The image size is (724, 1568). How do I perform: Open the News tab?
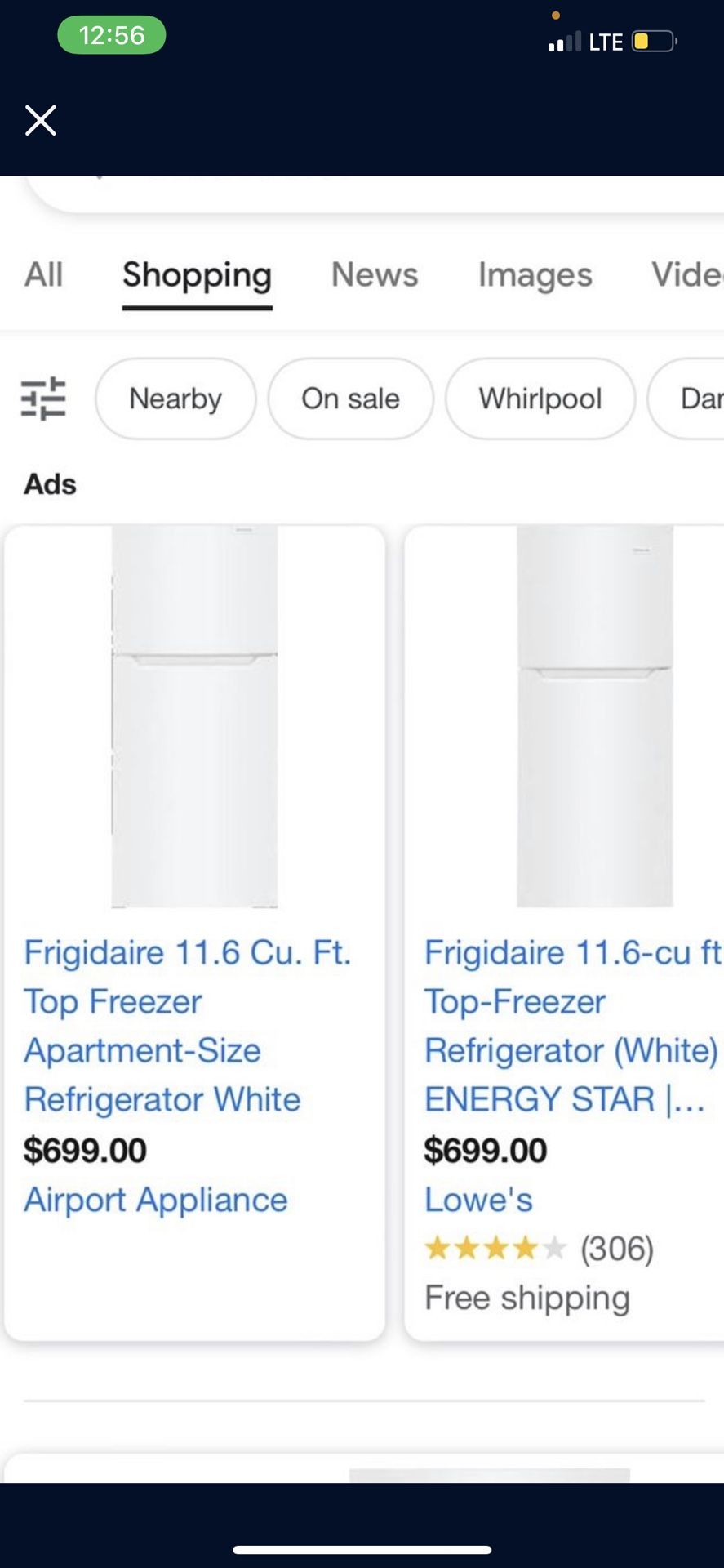(375, 275)
